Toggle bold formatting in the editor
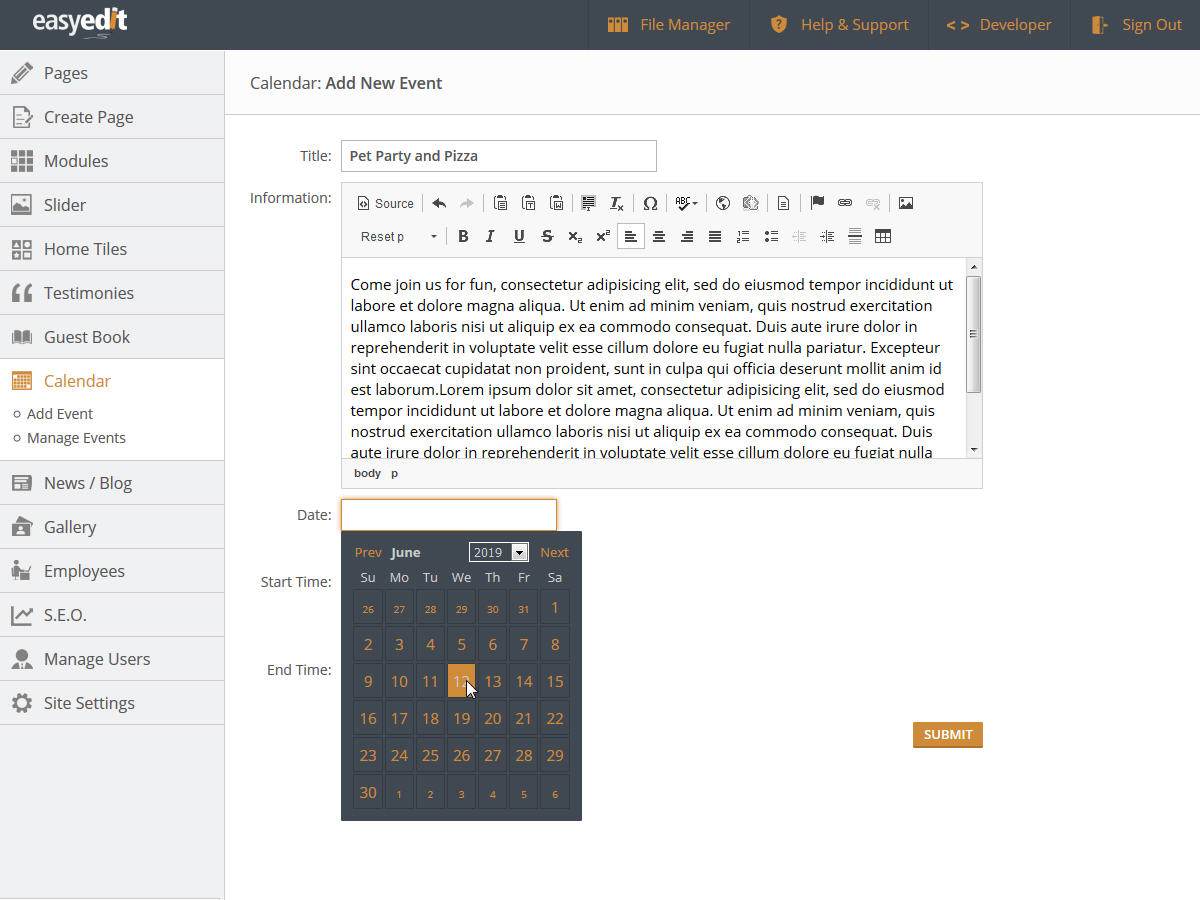Screen dimensions: 1200x900 click(463, 237)
